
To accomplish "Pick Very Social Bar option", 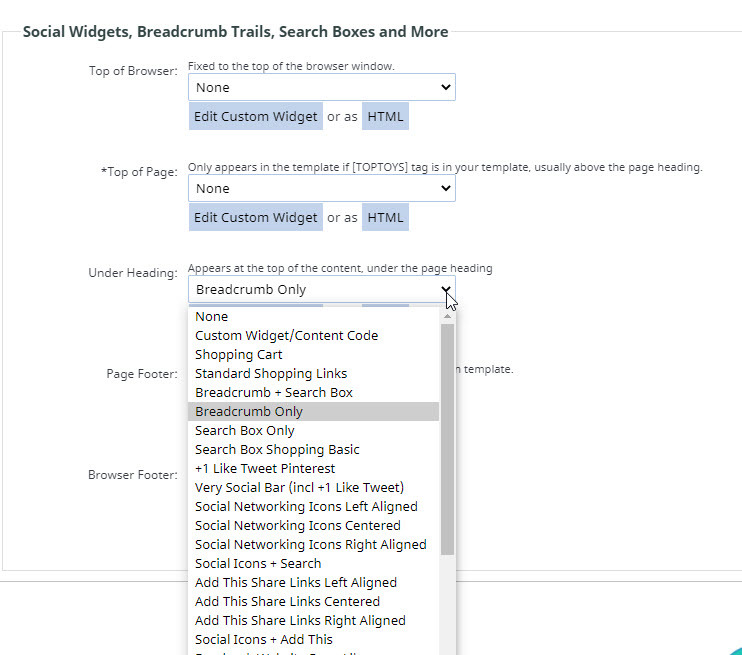I will point(299,488).
